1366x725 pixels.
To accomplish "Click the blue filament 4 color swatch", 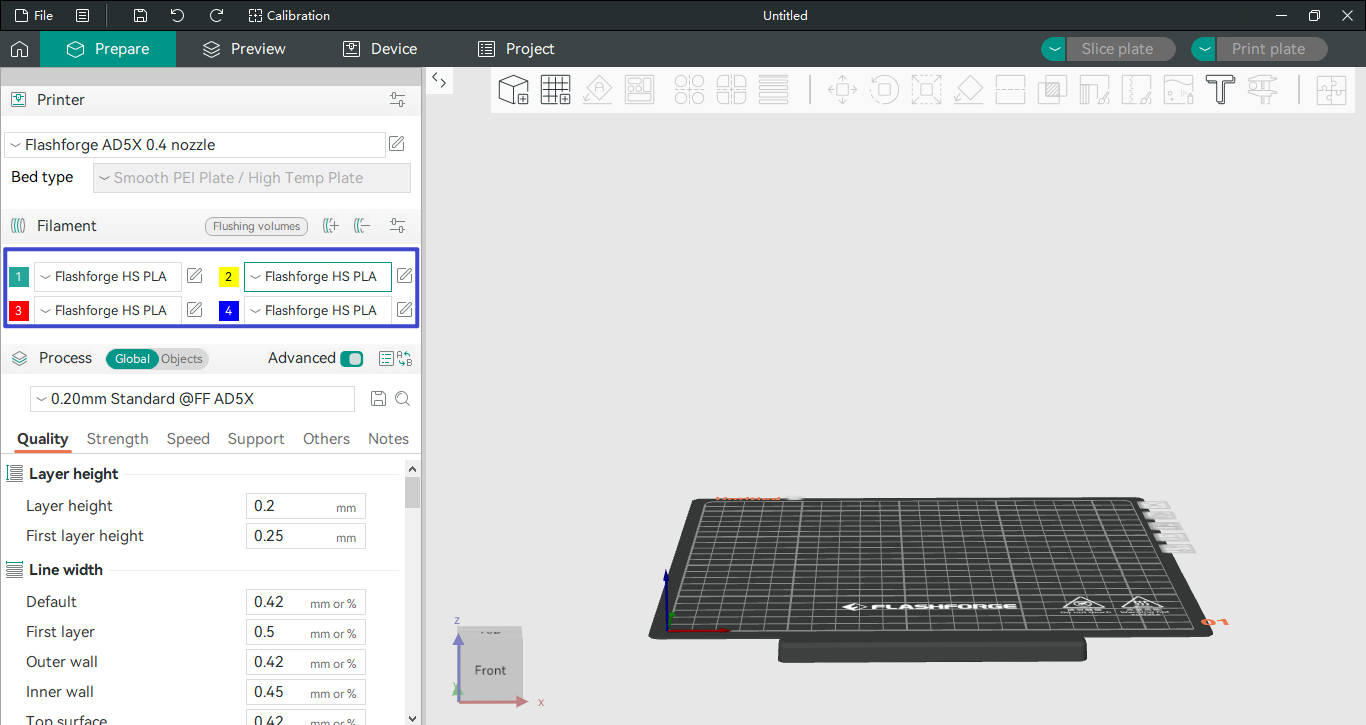I will (x=229, y=311).
